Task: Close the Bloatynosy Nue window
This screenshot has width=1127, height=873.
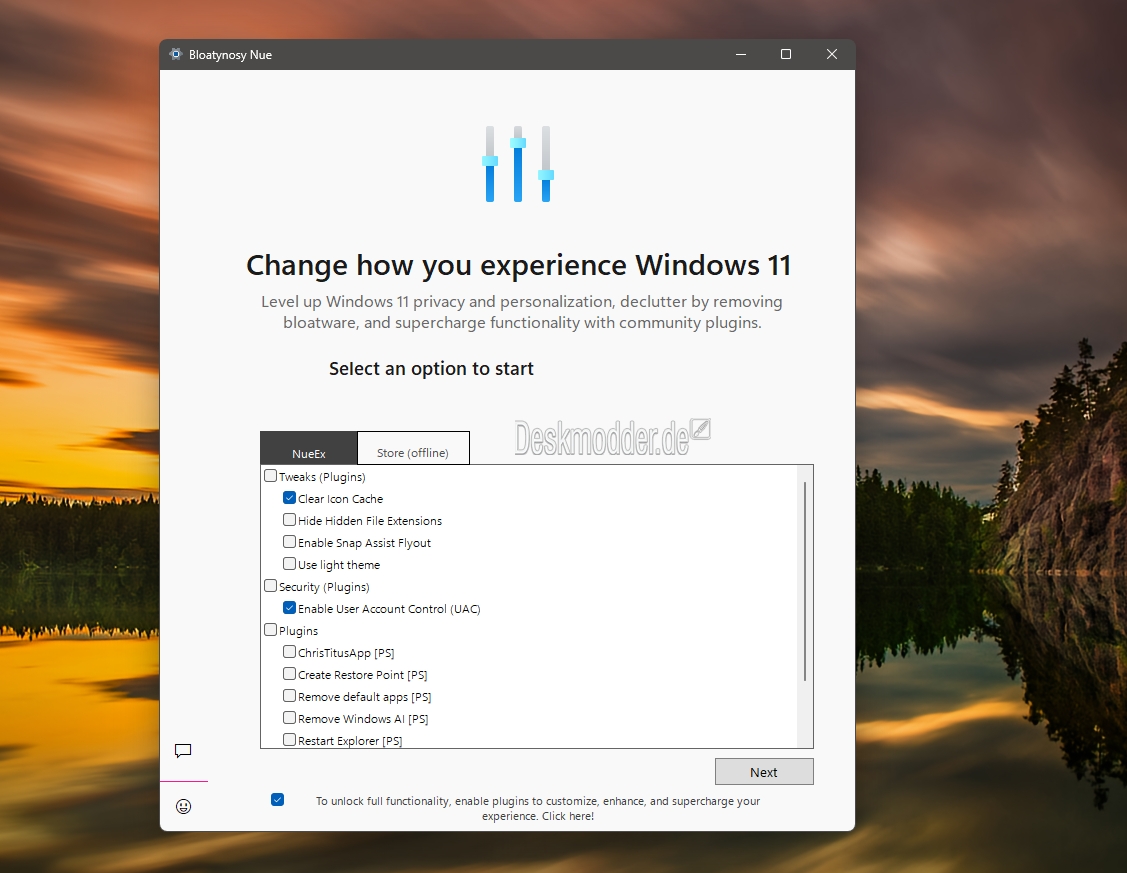Action: click(832, 55)
